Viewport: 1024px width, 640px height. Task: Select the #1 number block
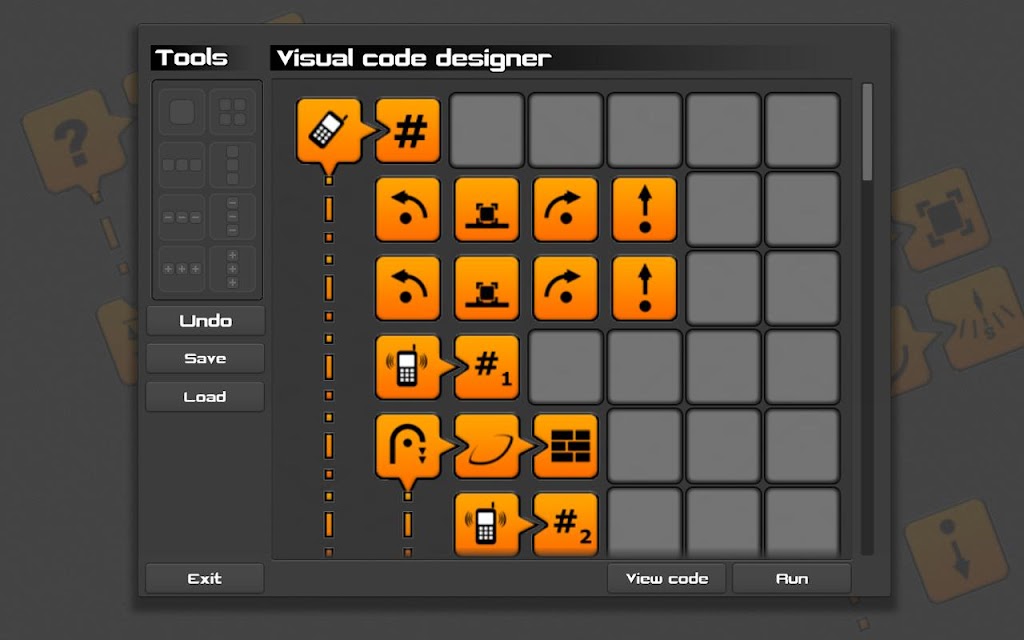point(487,368)
